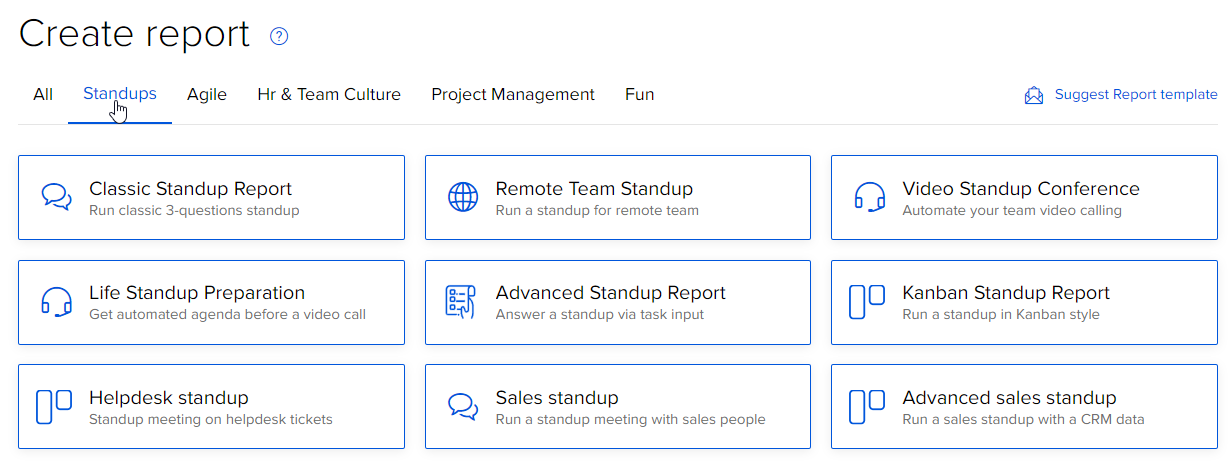Click the Sales standup chat bubbles icon
Image resolution: width=1231 pixels, height=461 pixels.
tap(463, 407)
